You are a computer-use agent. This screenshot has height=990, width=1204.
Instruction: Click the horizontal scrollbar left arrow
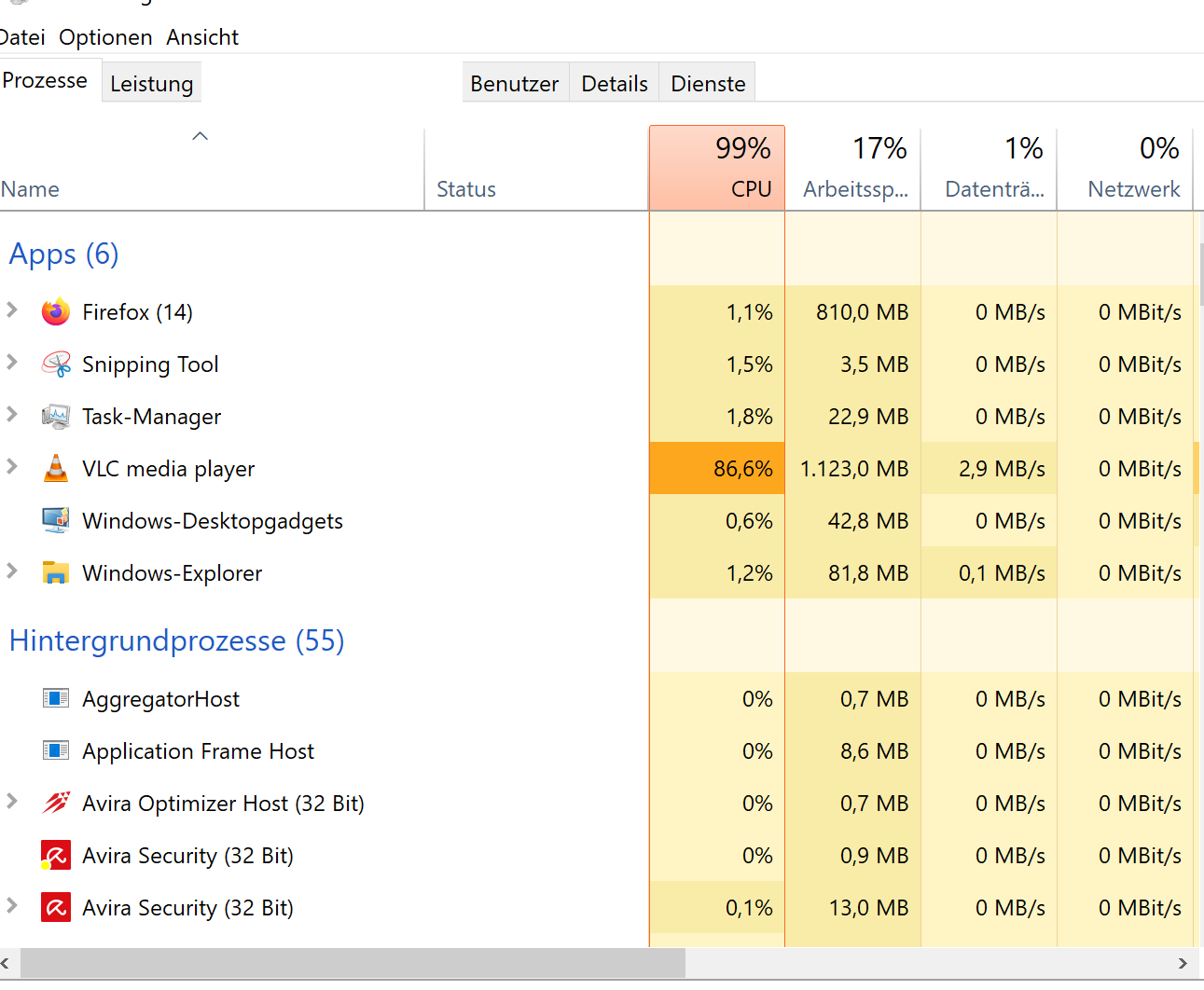pos(6,963)
